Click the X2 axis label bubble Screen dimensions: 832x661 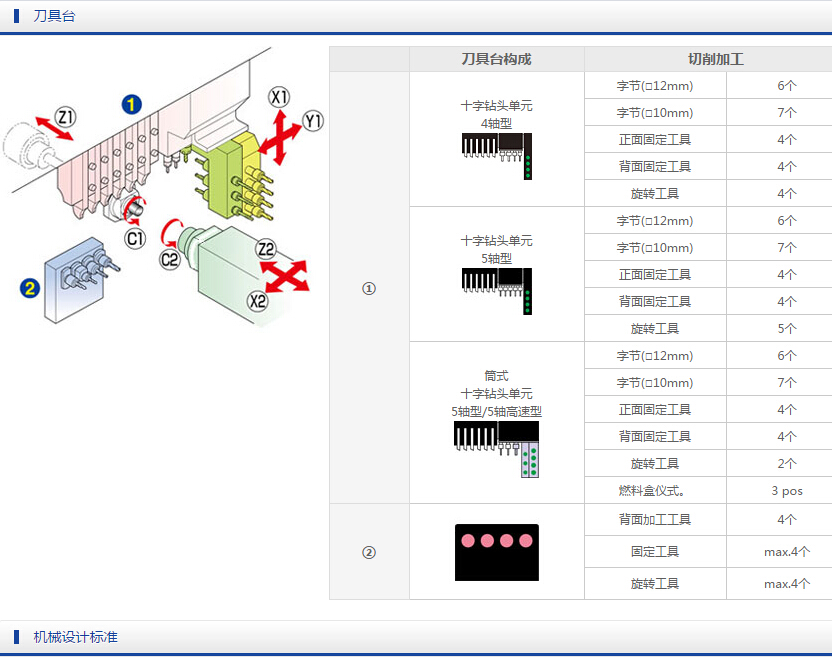(x=258, y=300)
